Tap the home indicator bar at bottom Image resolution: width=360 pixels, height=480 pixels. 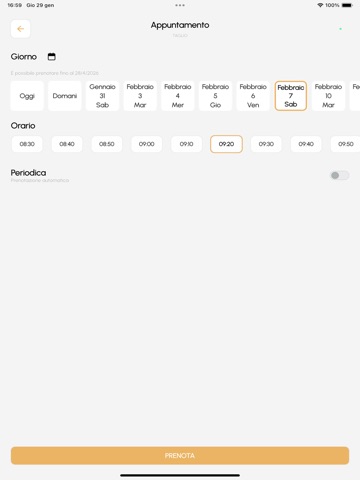coord(180,475)
